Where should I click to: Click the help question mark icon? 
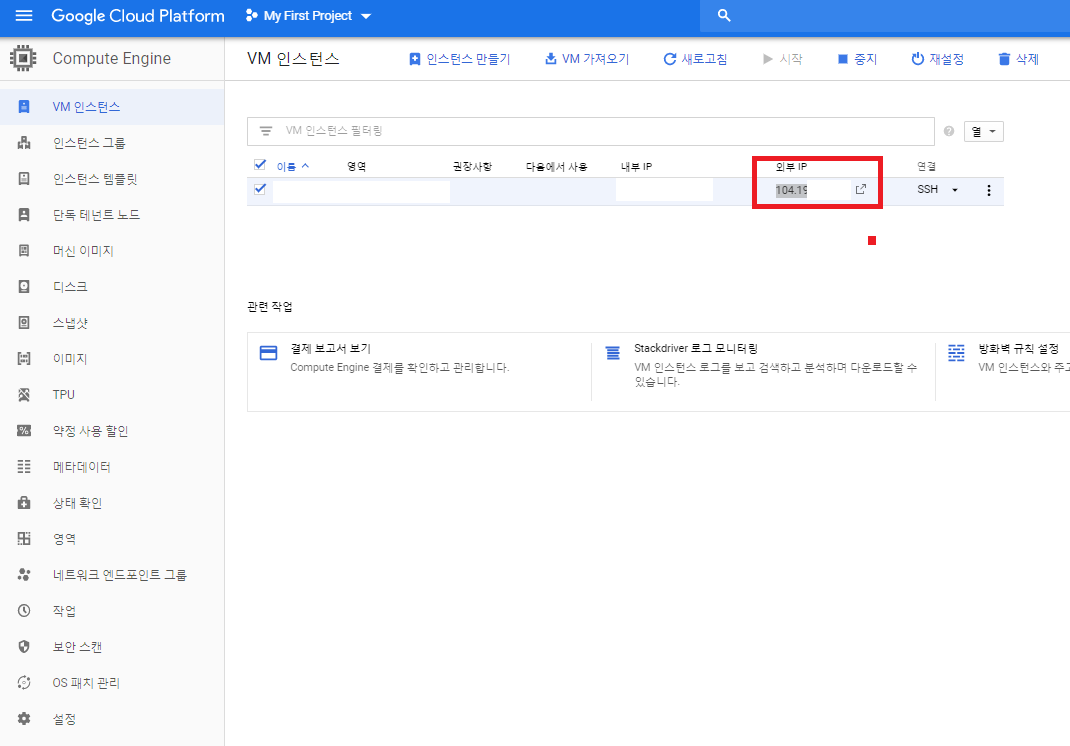[949, 131]
